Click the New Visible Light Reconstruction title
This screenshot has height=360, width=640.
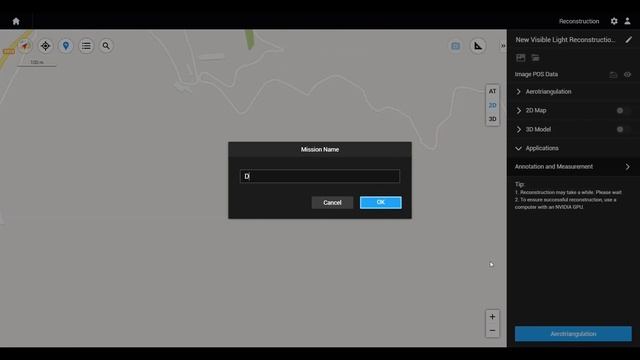pos(565,40)
